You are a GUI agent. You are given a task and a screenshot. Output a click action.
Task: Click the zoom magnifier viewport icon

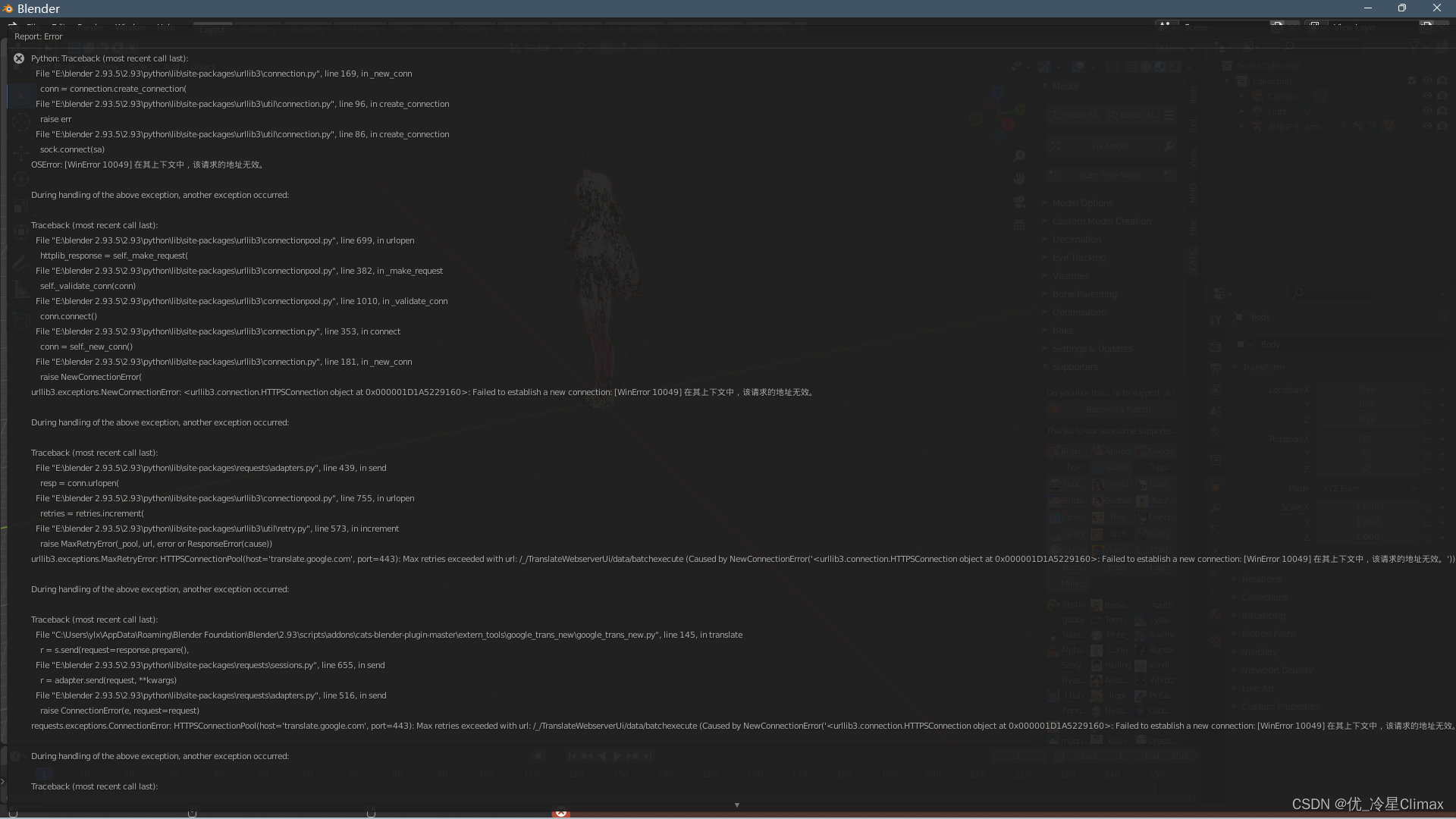(x=1019, y=156)
